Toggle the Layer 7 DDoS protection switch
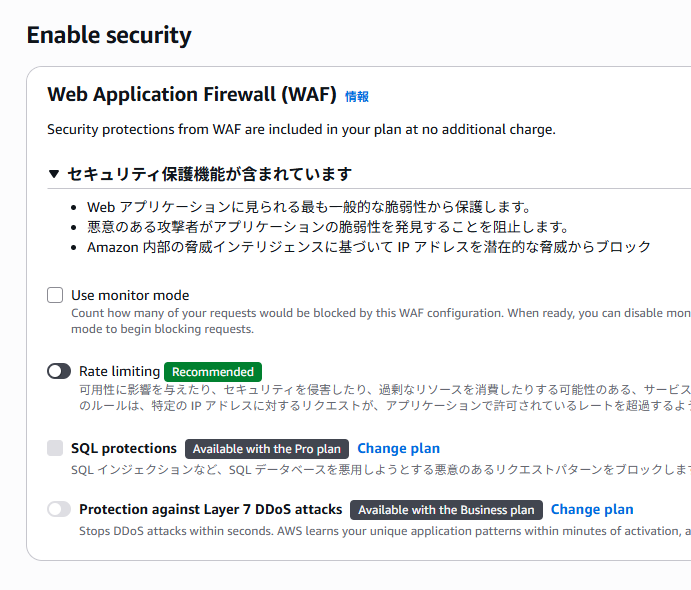The image size is (691, 590). 59,509
